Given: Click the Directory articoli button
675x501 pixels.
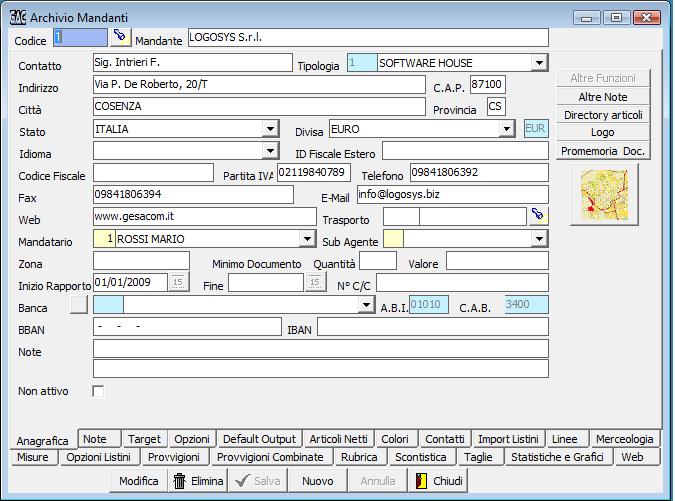Looking at the screenshot, I should (x=603, y=115).
